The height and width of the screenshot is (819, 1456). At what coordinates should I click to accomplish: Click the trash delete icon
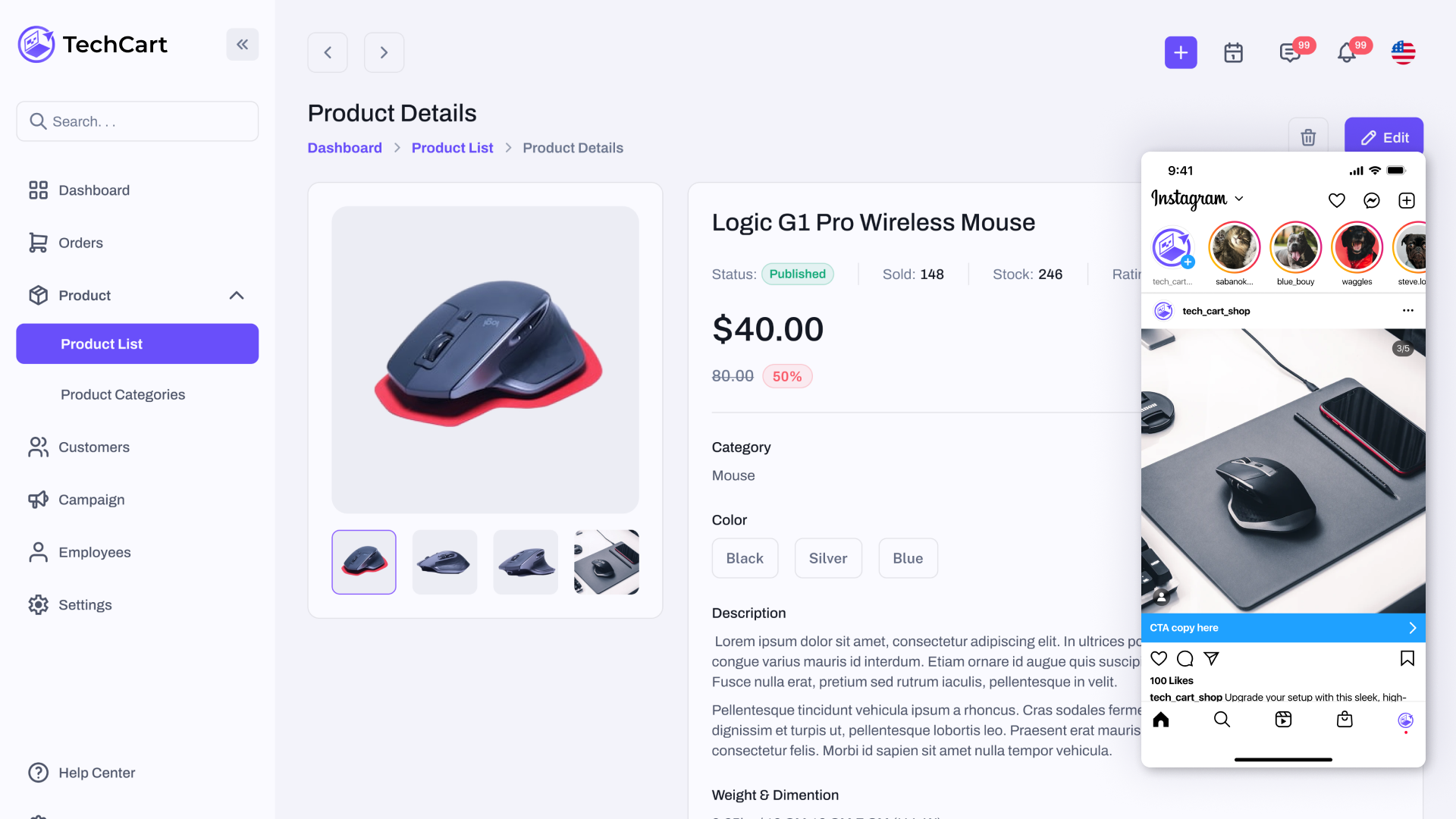[1308, 137]
